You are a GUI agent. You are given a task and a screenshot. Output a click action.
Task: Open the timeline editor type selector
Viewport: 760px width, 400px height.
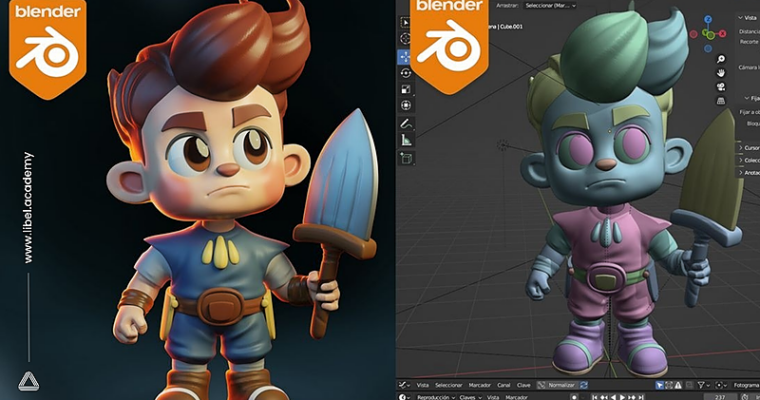[x=404, y=397]
